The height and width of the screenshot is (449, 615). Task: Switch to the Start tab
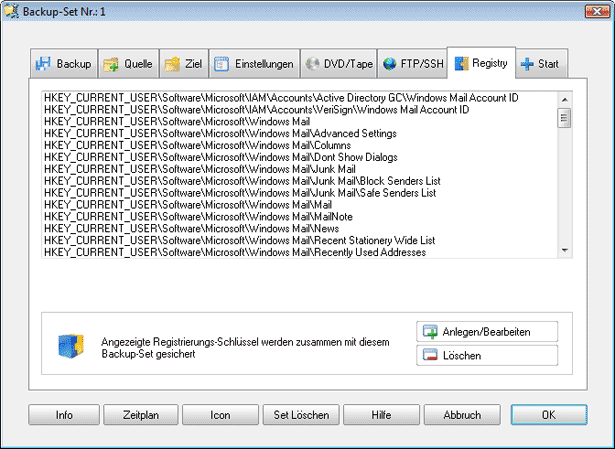(542, 64)
